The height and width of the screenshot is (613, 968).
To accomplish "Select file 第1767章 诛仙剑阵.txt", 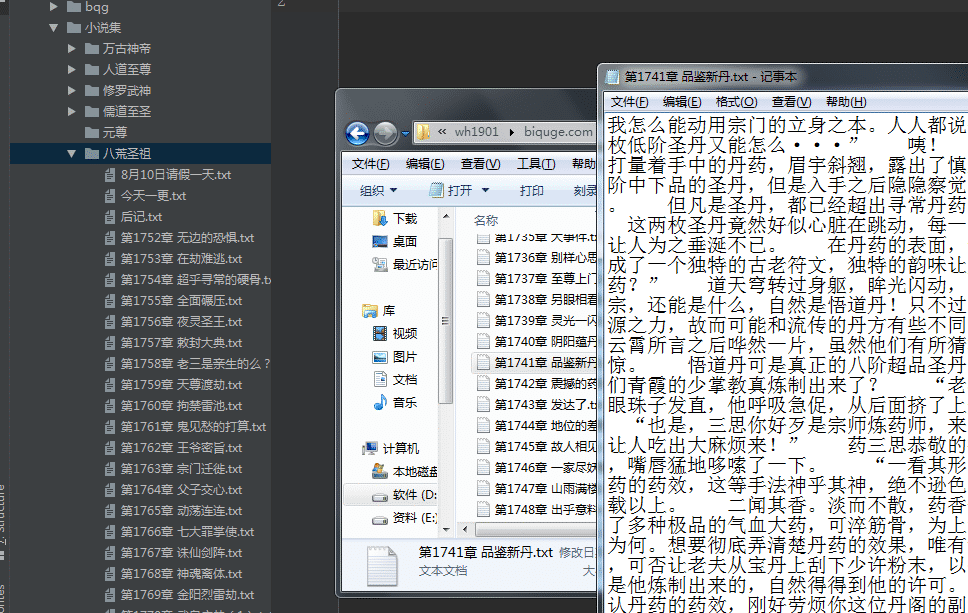I will point(181,553).
